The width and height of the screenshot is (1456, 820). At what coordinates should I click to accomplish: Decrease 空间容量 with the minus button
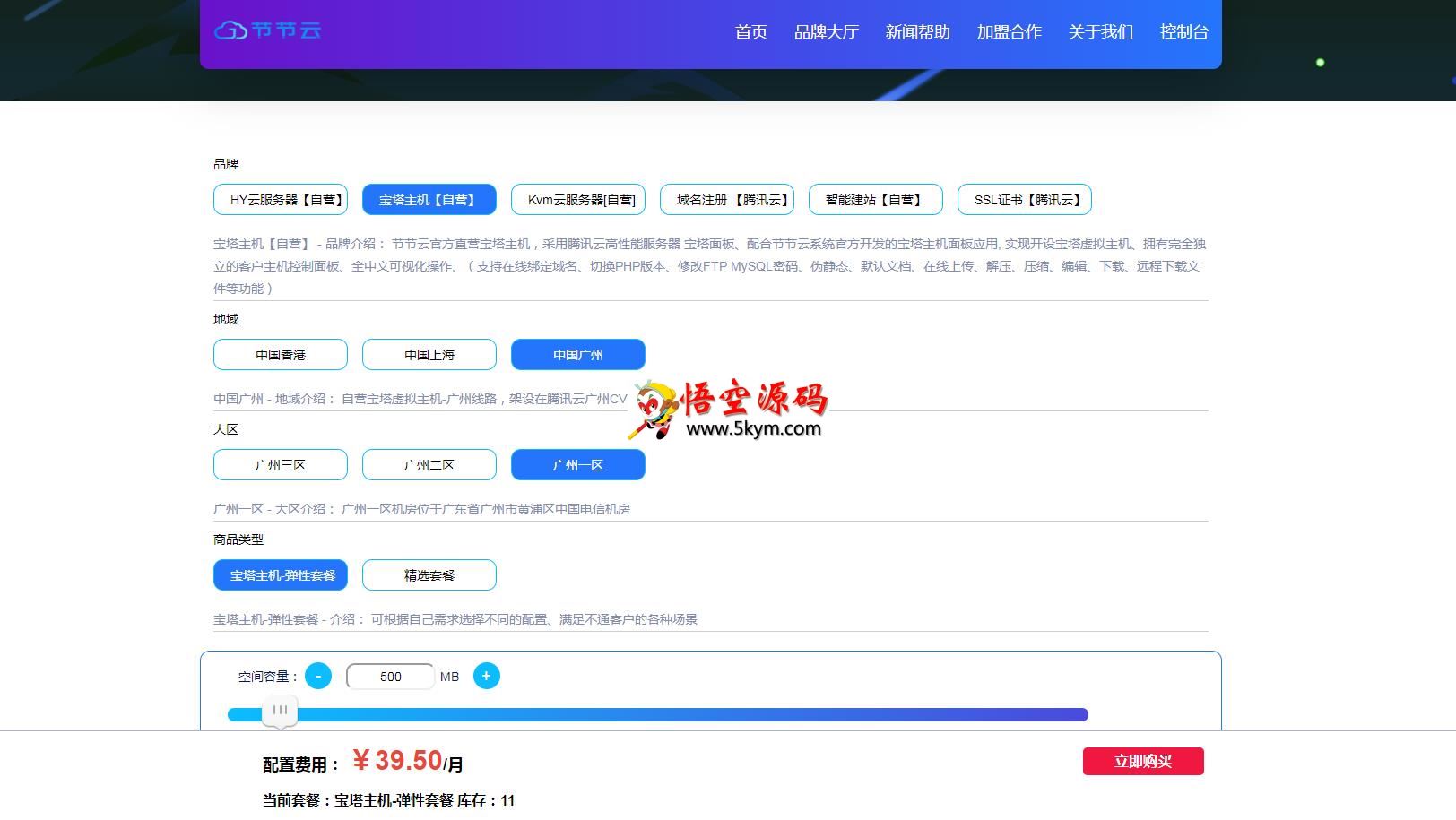tap(318, 676)
